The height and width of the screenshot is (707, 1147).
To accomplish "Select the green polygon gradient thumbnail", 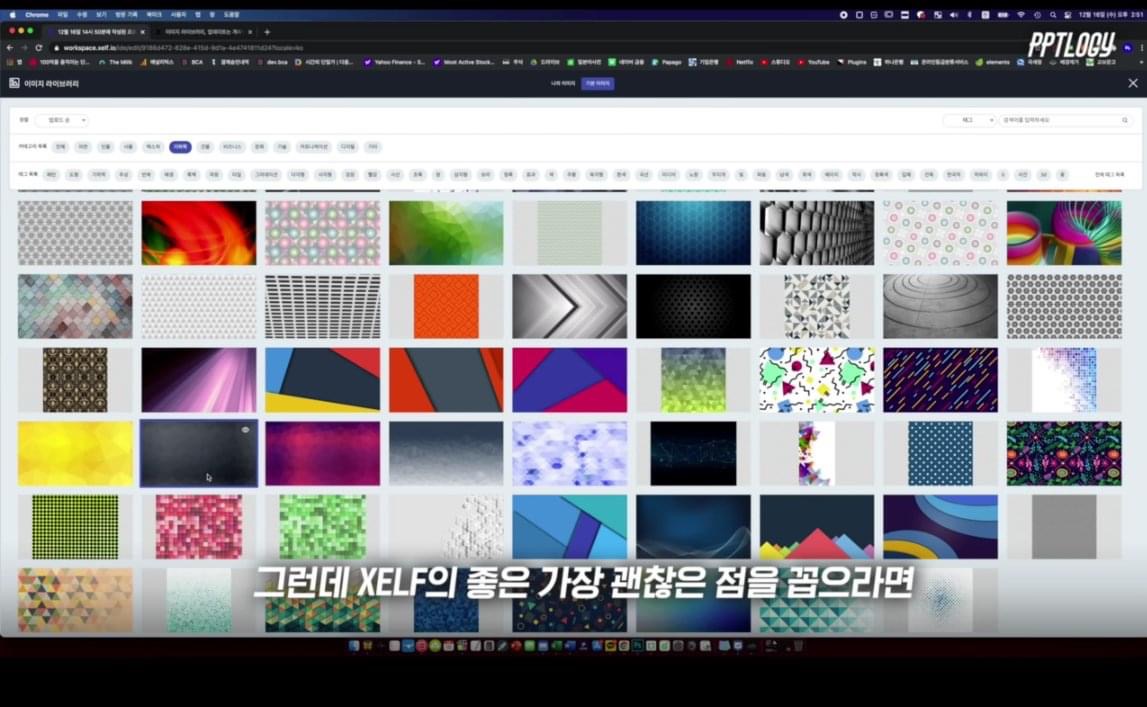I will (x=446, y=233).
